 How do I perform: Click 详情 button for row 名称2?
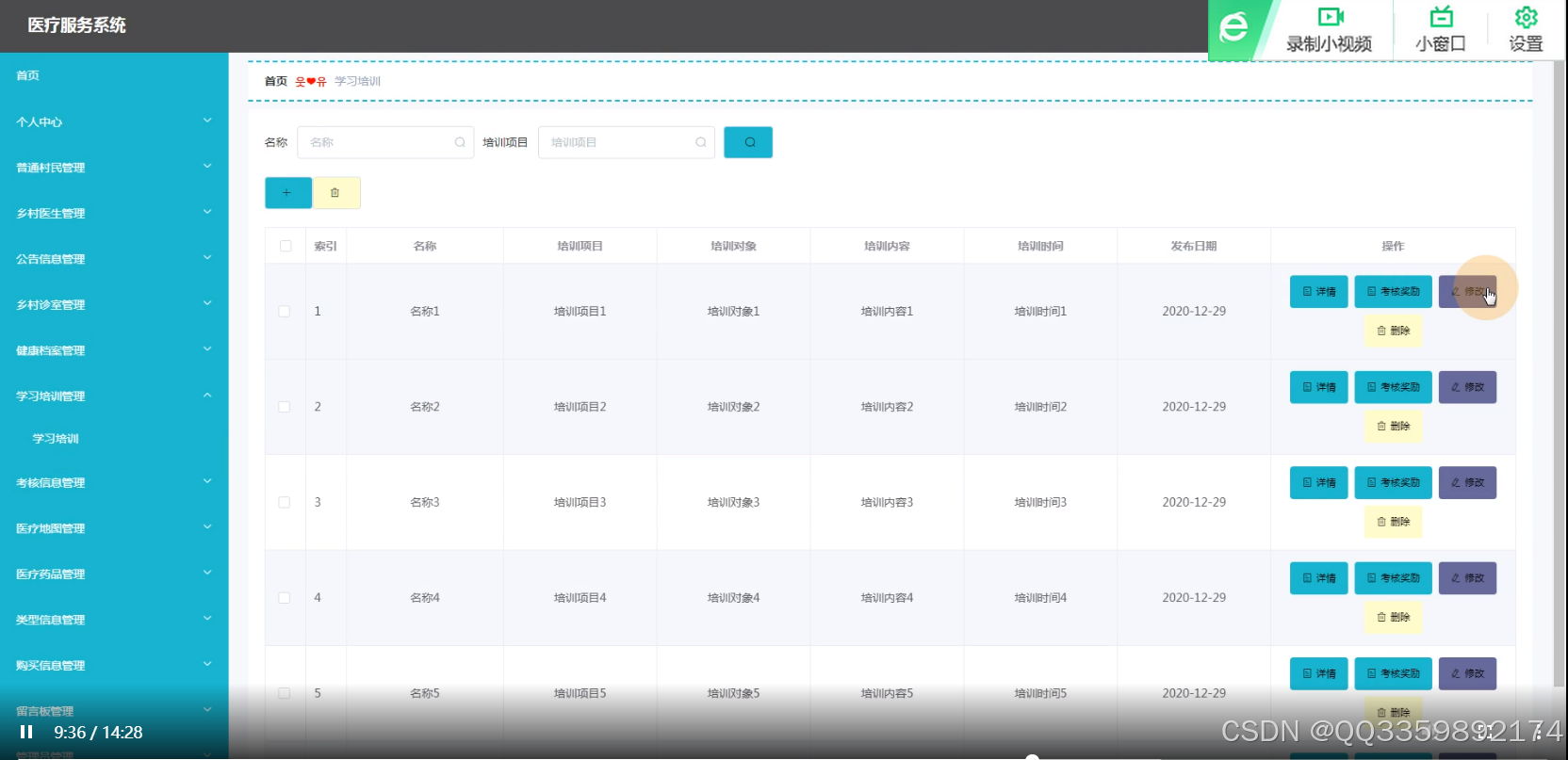tap(1318, 387)
